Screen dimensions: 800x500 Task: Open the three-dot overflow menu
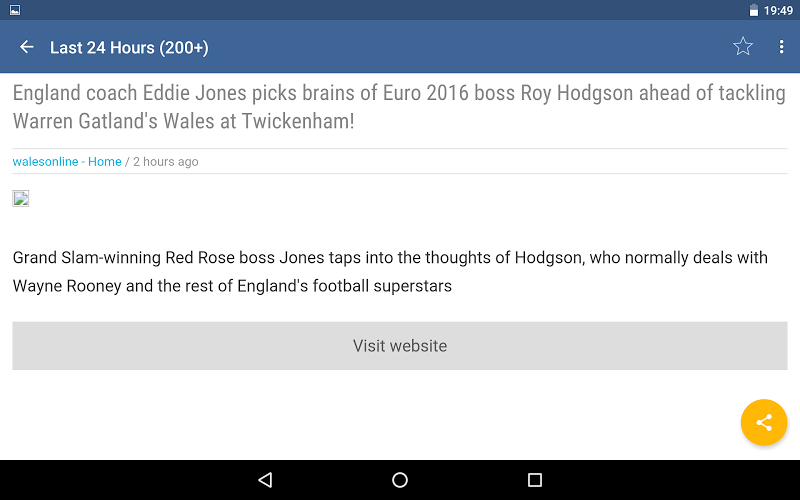(x=781, y=47)
